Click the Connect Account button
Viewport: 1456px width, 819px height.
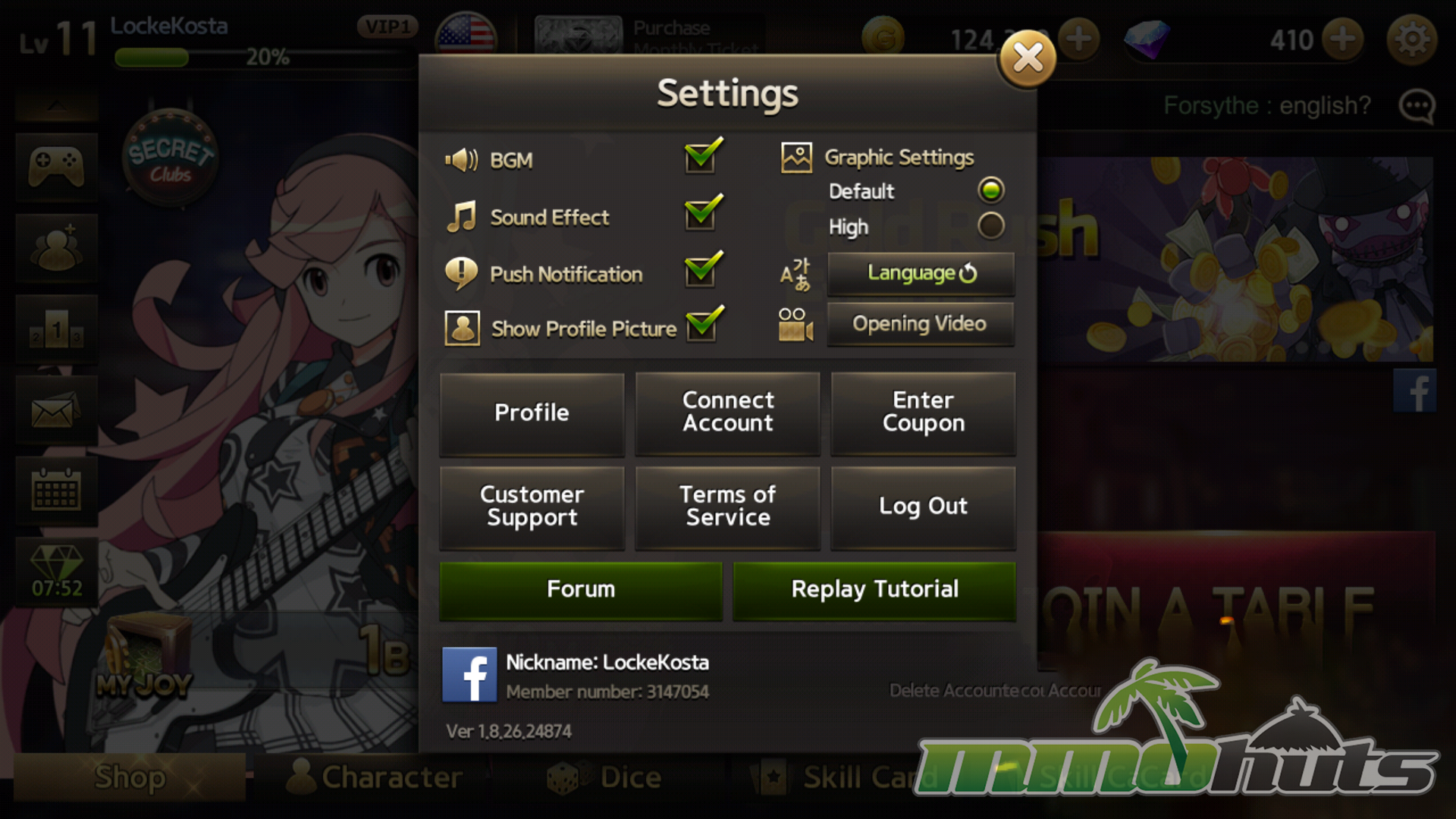pos(728,413)
